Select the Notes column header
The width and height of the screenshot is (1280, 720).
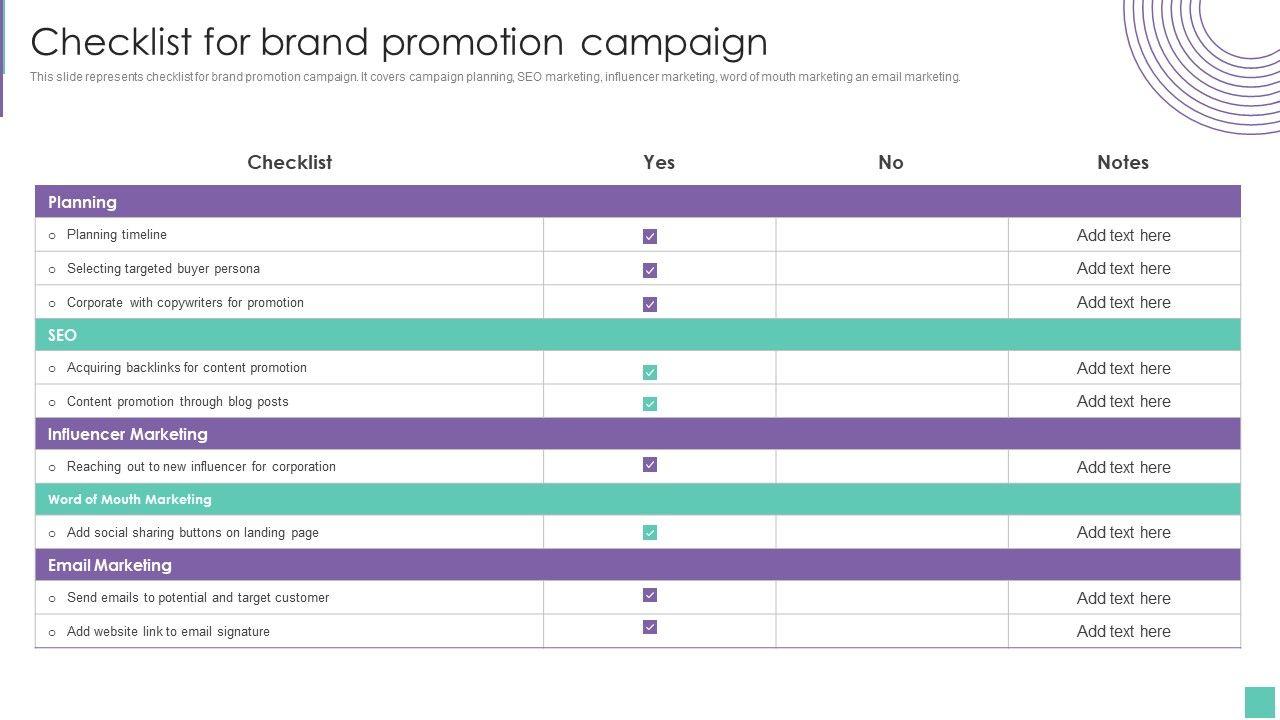1122,162
